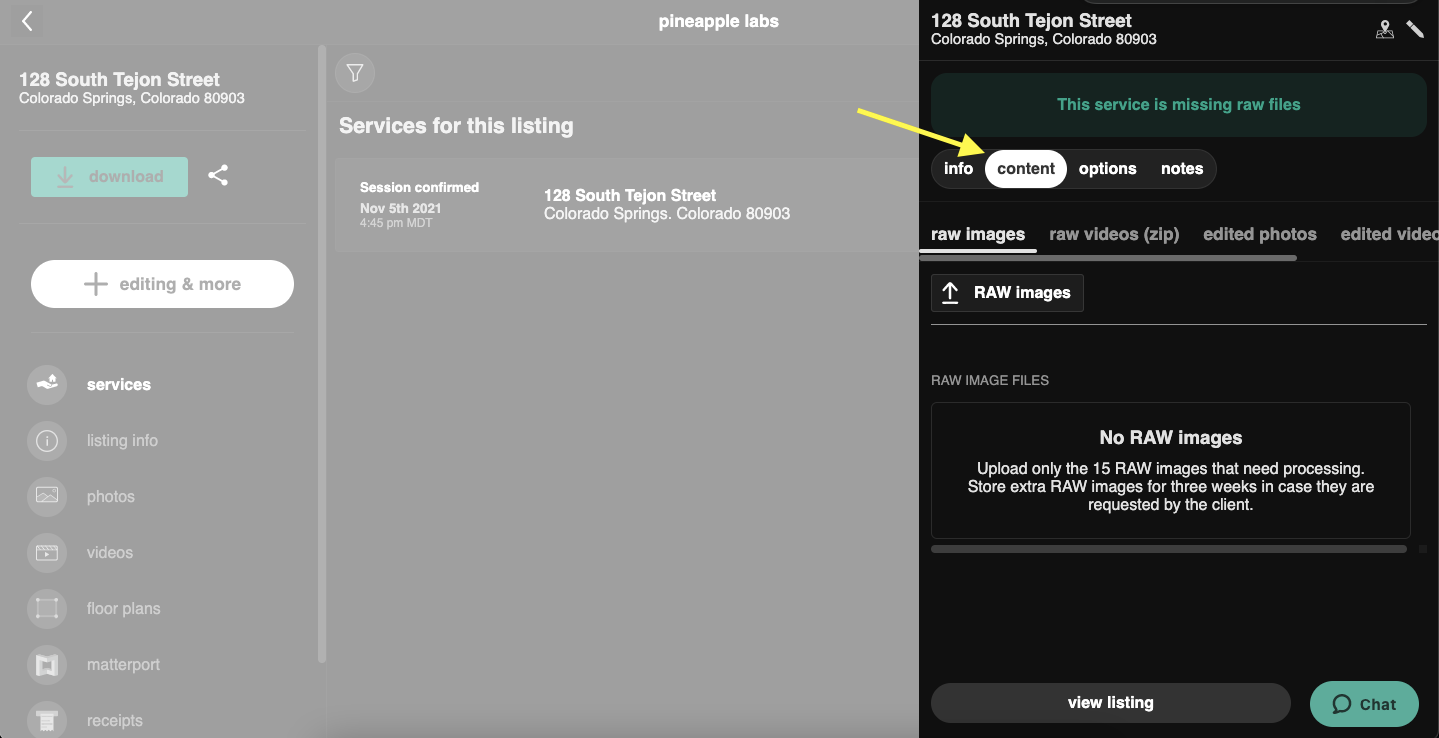Open floor plans sidebar item

[x=123, y=608]
